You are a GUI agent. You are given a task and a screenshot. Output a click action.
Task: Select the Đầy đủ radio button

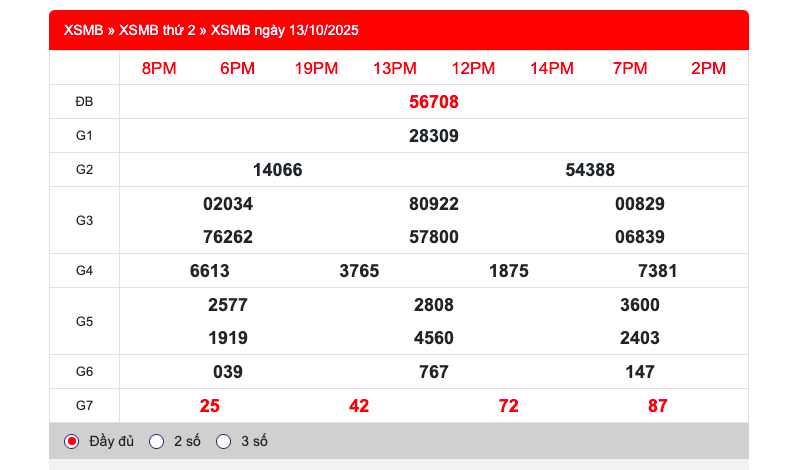[x=72, y=441]
